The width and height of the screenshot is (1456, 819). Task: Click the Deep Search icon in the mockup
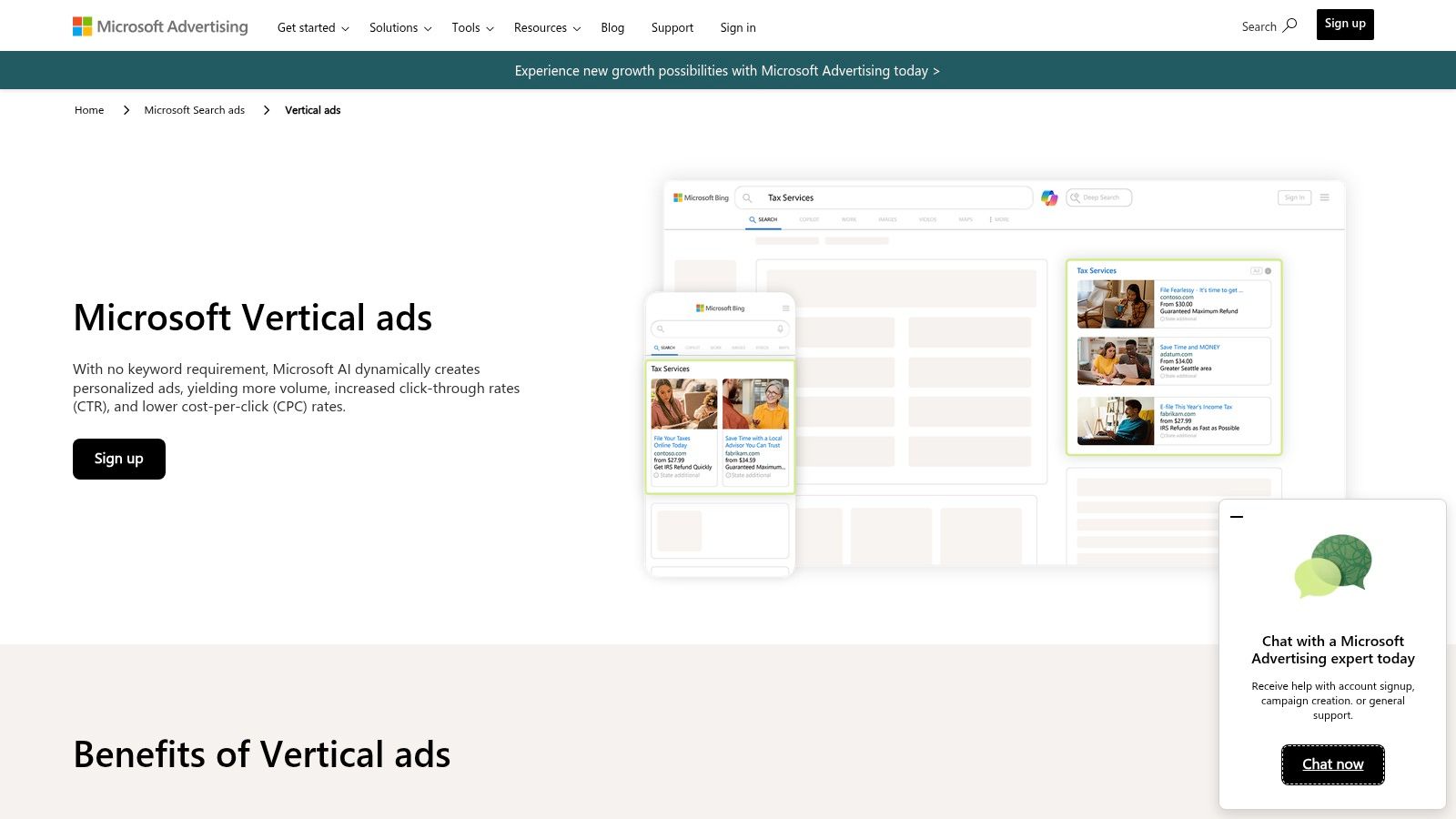tap(1074, 197)
